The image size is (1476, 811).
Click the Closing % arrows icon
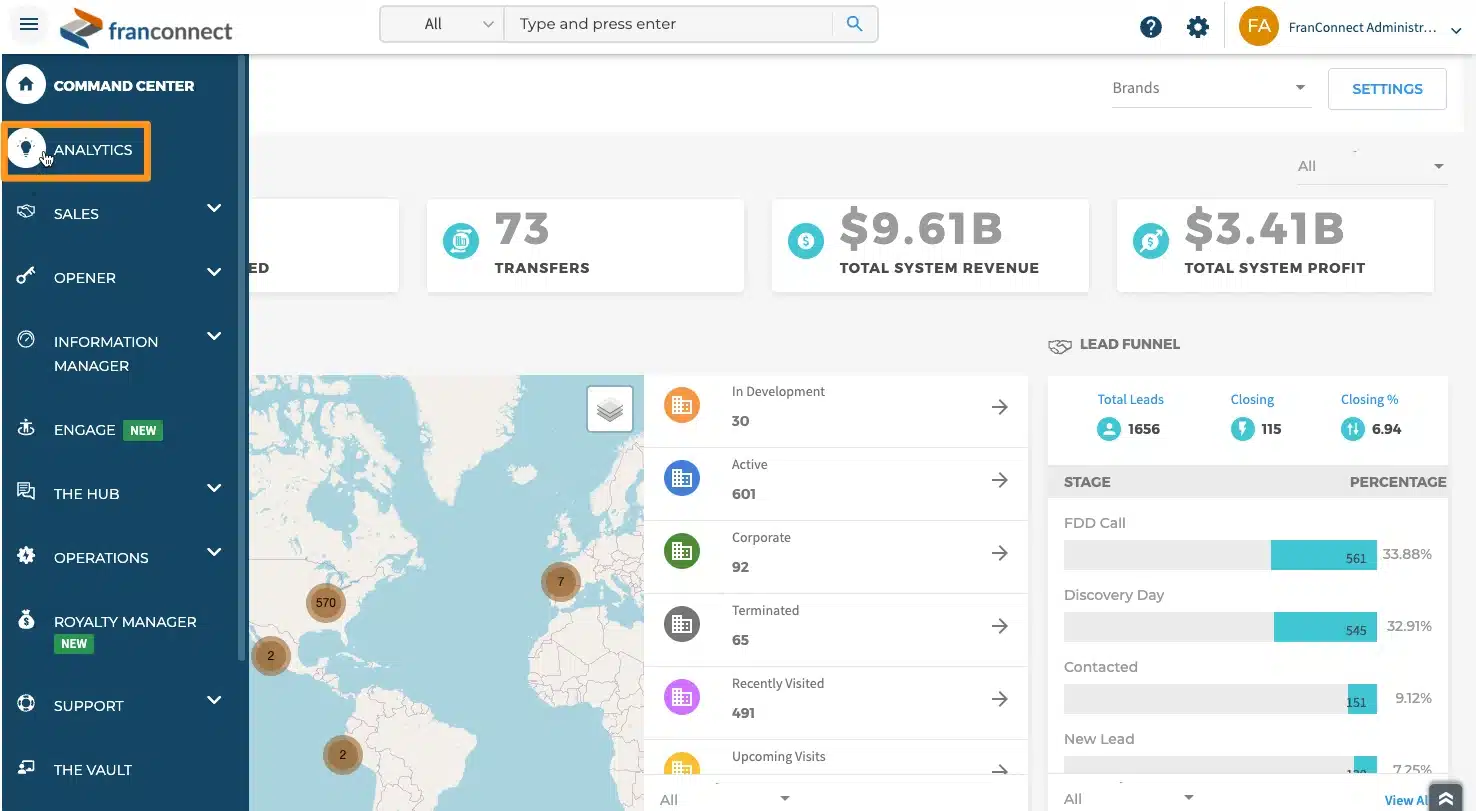tap(1352, 429)
